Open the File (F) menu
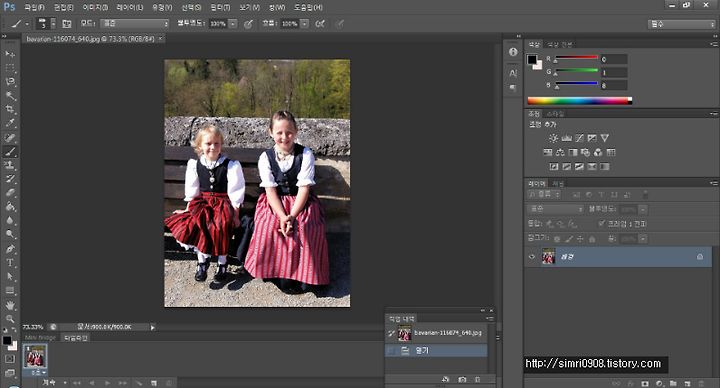 (x=34, y=7)
